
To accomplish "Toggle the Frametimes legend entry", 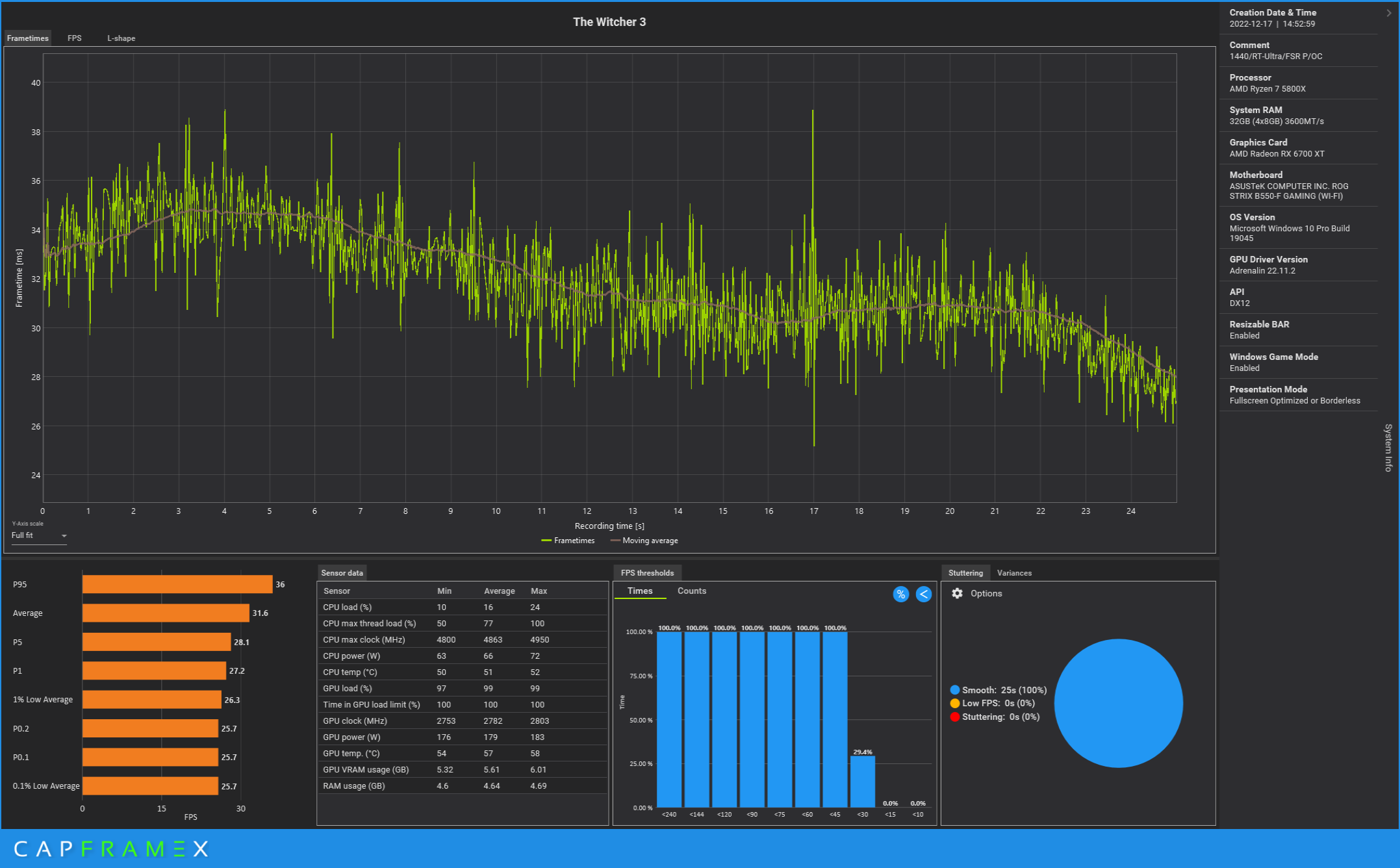I will (568, 541).
